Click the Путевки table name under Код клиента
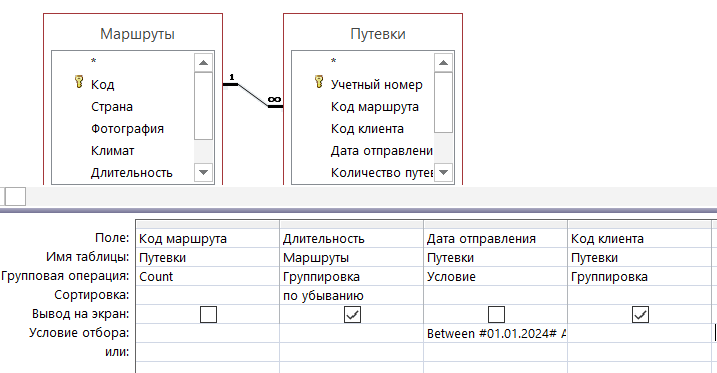717x373 pixels. coord(640,257)
